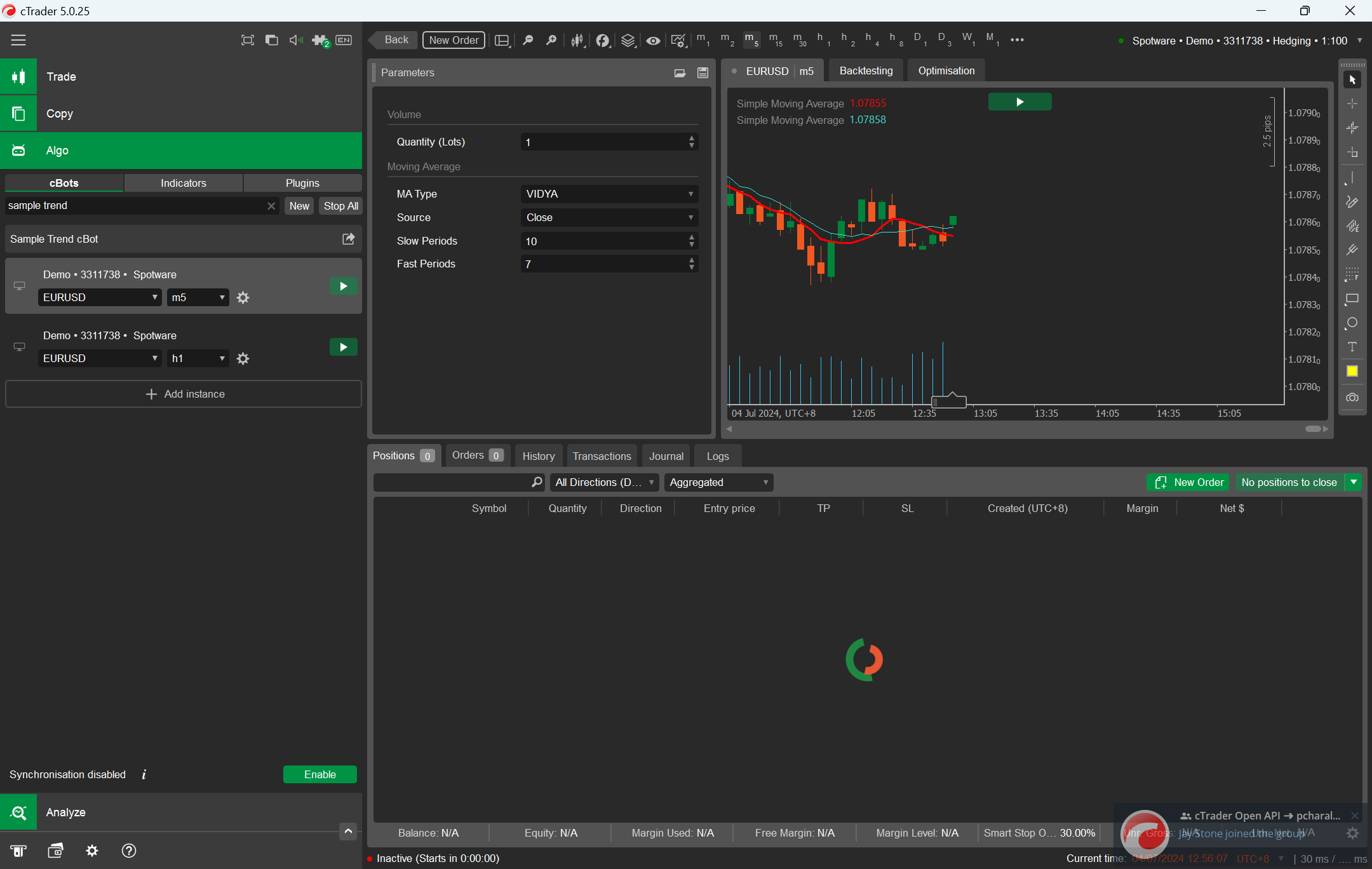
Task: Select the crosshair tool in drawing toolbar
Action: (x=1352, y=104)
